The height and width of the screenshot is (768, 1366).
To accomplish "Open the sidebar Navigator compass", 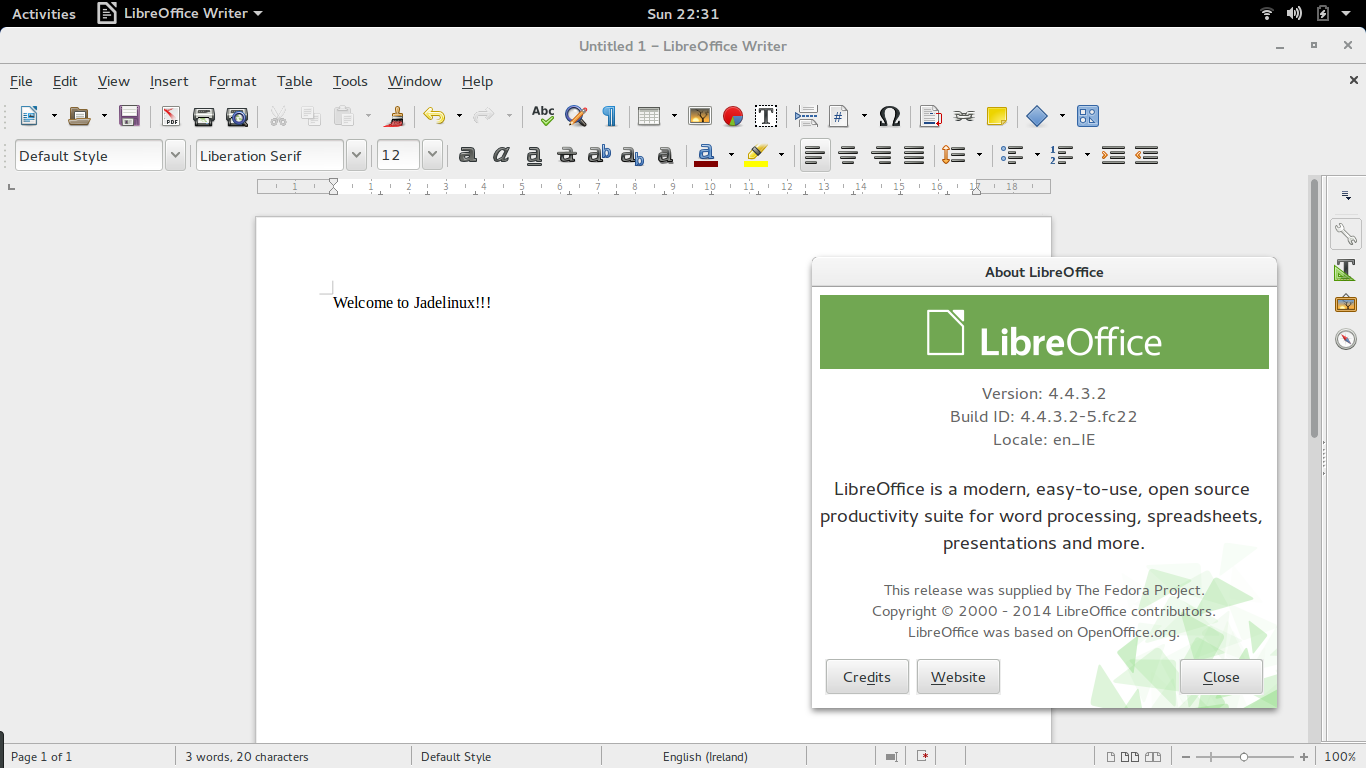I will 1346,339.
